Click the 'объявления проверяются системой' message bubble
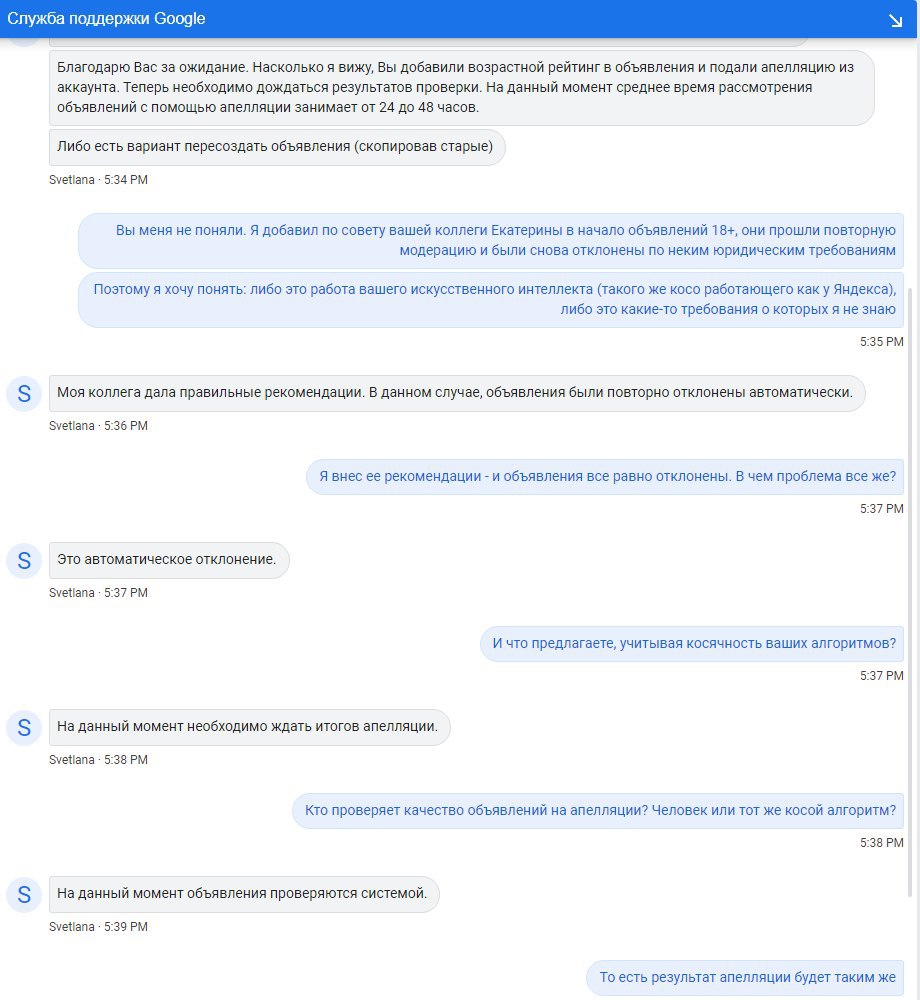The height and width of the screenshot is (1000, 920). [x=244, y=894]
